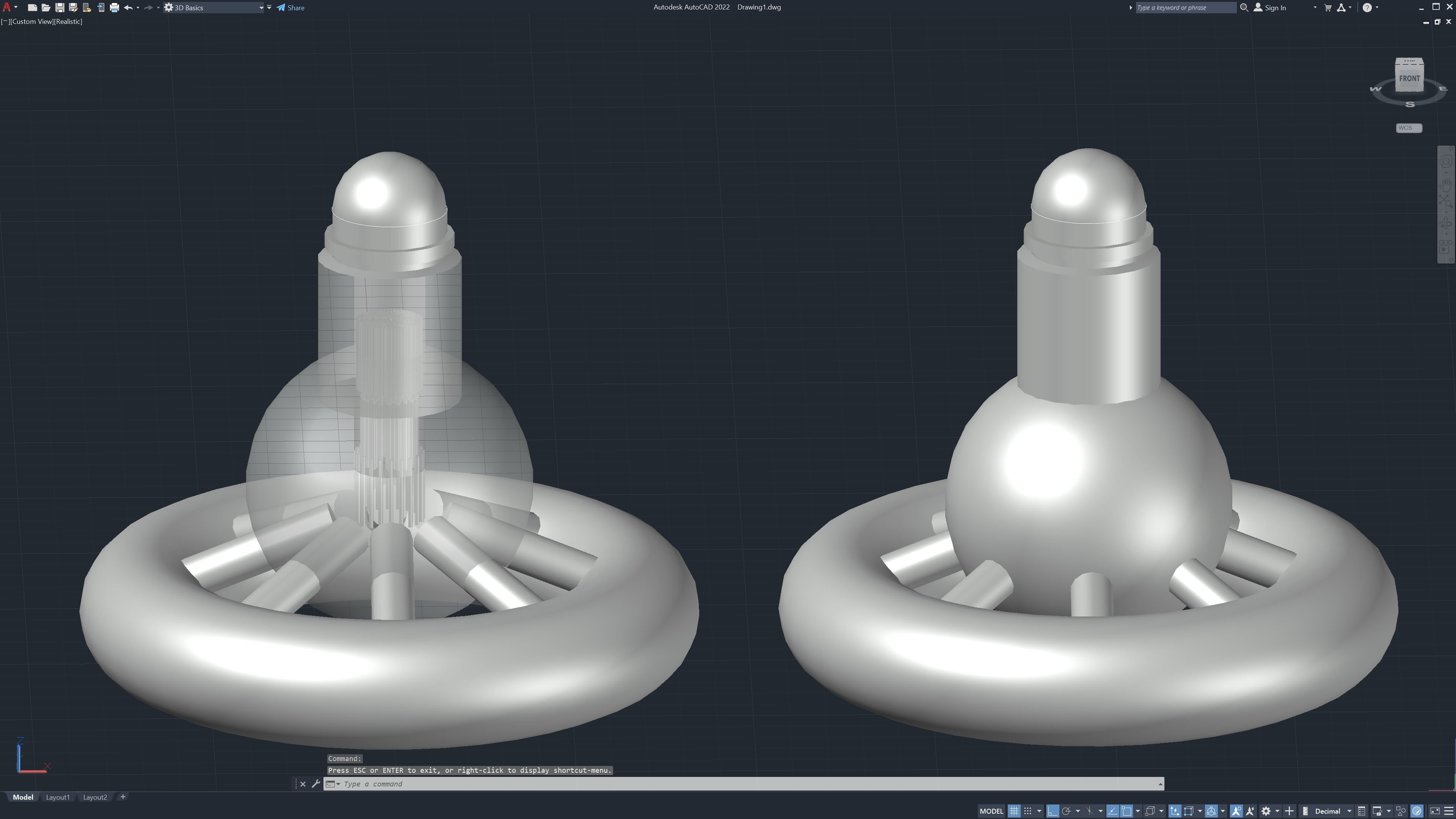
Task: Open the status bar customization icon
Action: tap(1449, 811)
